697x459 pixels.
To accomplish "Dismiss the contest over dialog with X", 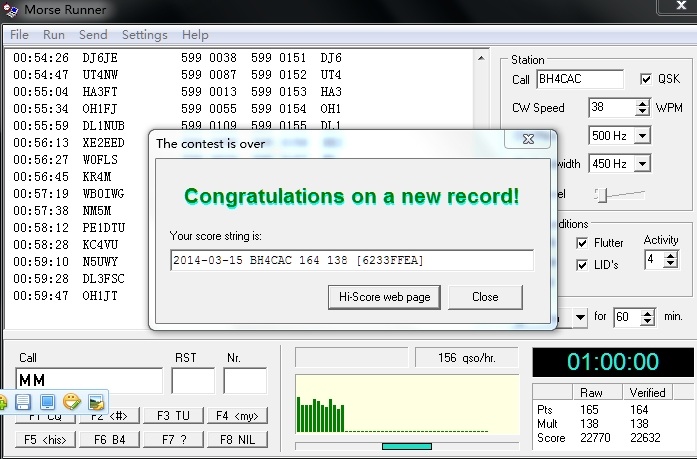I will (528, 139).
